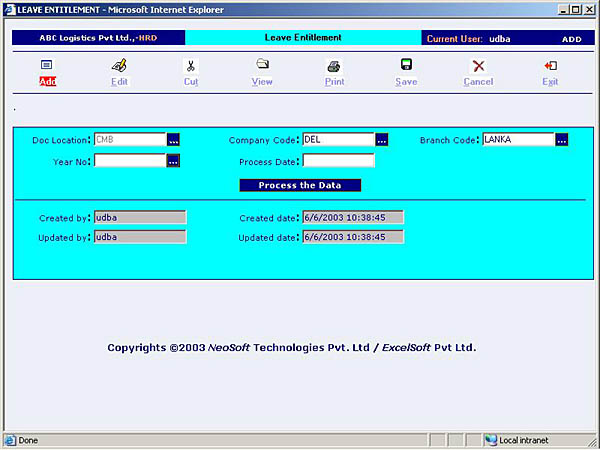Open the Branch Code lookup button
Viewport: 600px width, 450px height.
click(x=561, y=140)
